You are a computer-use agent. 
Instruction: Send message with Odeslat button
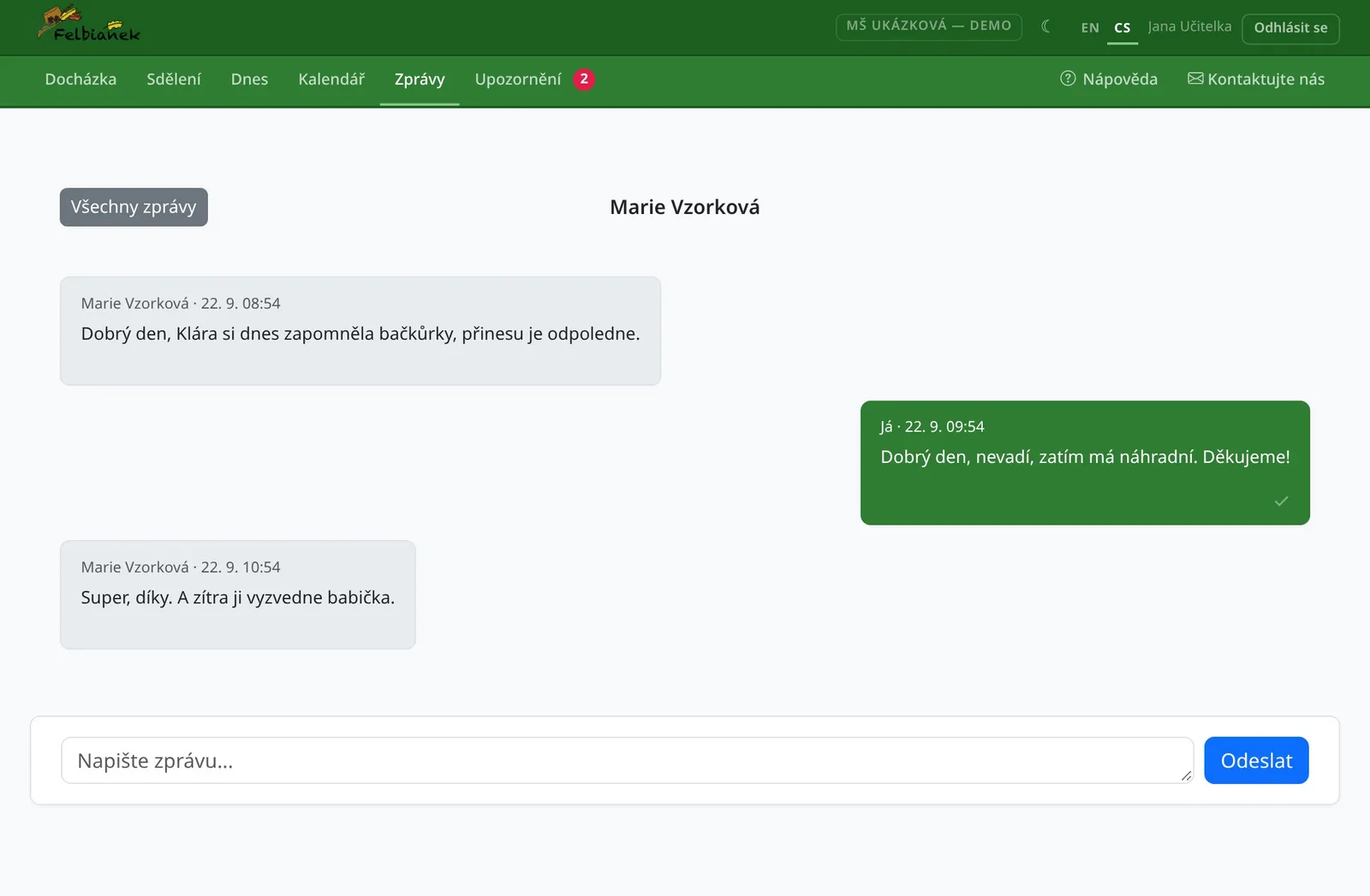coord(1256,761)
